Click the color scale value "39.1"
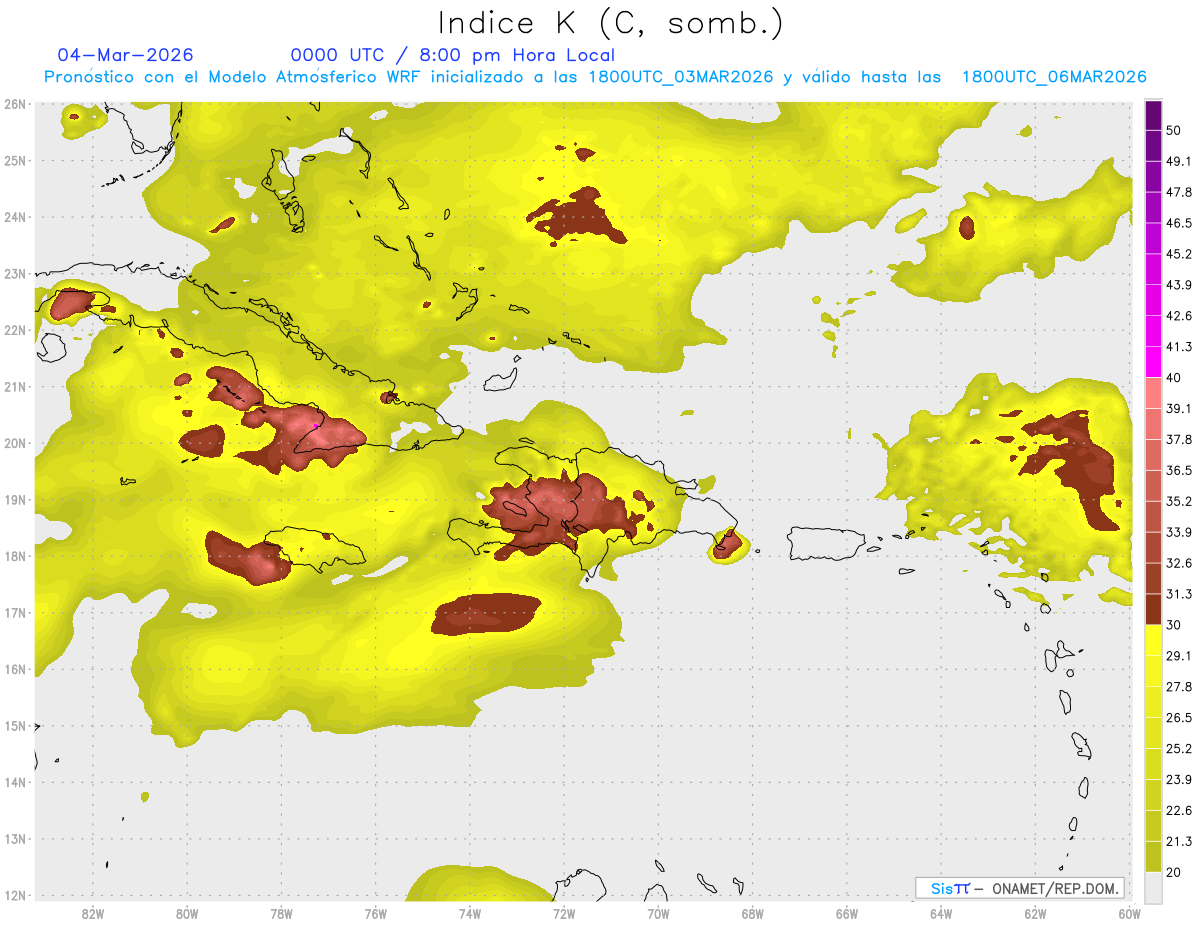Screen dimensions: 1200x927 (x=1178, y=408)
